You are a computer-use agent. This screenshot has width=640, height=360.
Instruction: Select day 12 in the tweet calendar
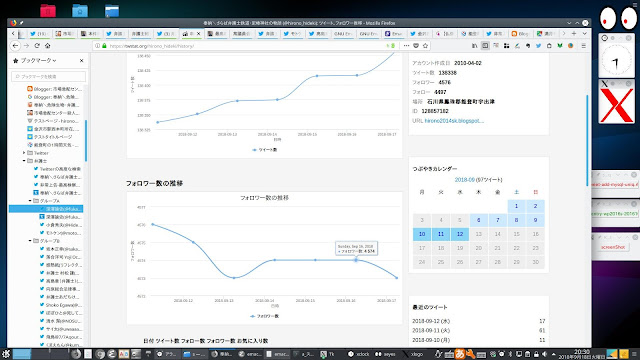coord(460,234)
